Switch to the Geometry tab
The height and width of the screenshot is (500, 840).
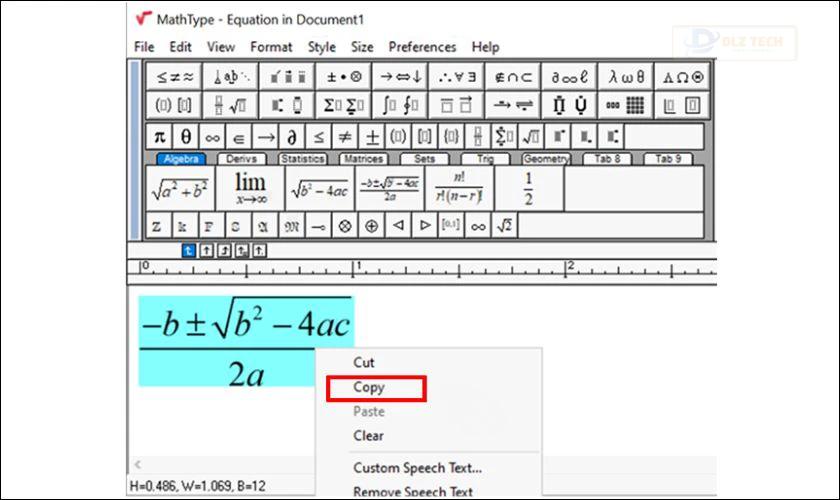(546, 159)
